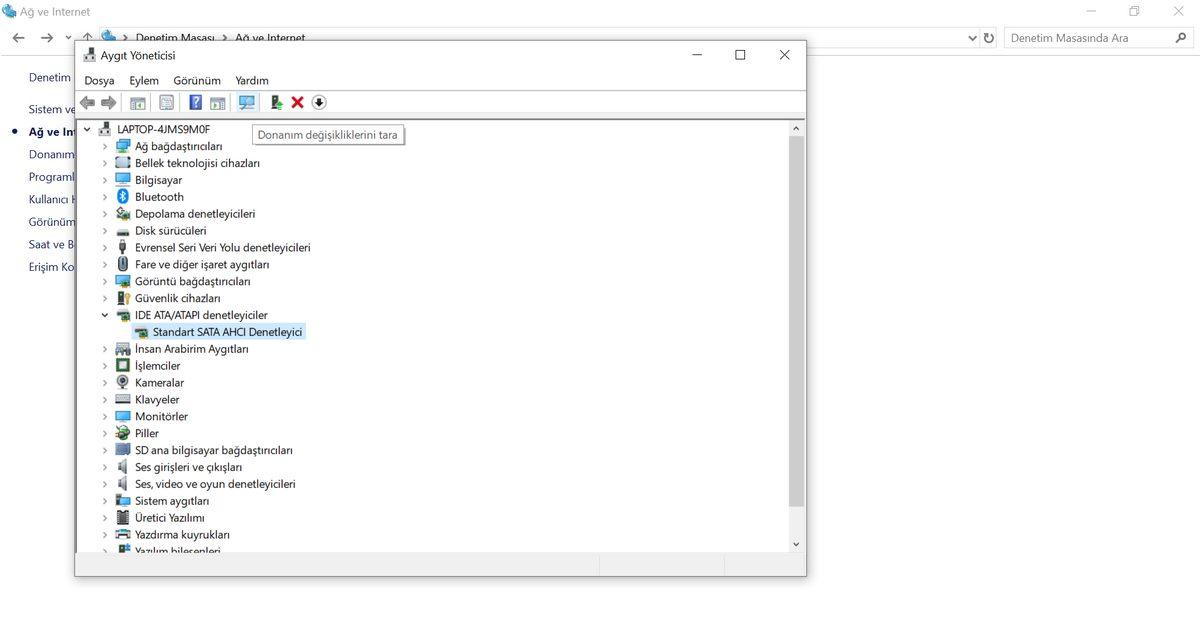Viewport: 1200px width, 638px height.
Task: Click the Back navigation arrow in Aygıt Yöneticisi
Action: pos(87,101)
